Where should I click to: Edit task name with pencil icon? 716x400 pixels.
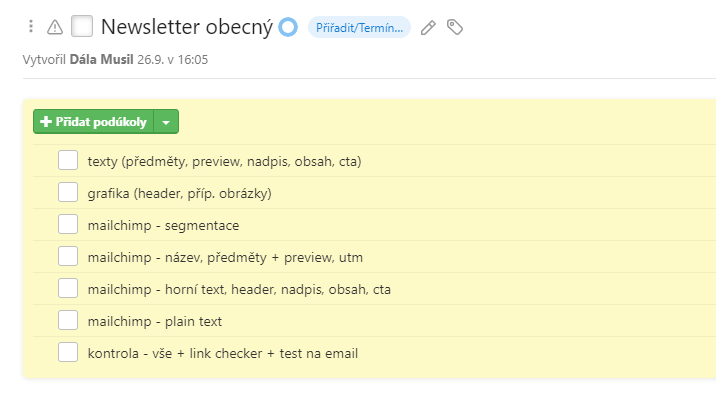tap(428, 27)
